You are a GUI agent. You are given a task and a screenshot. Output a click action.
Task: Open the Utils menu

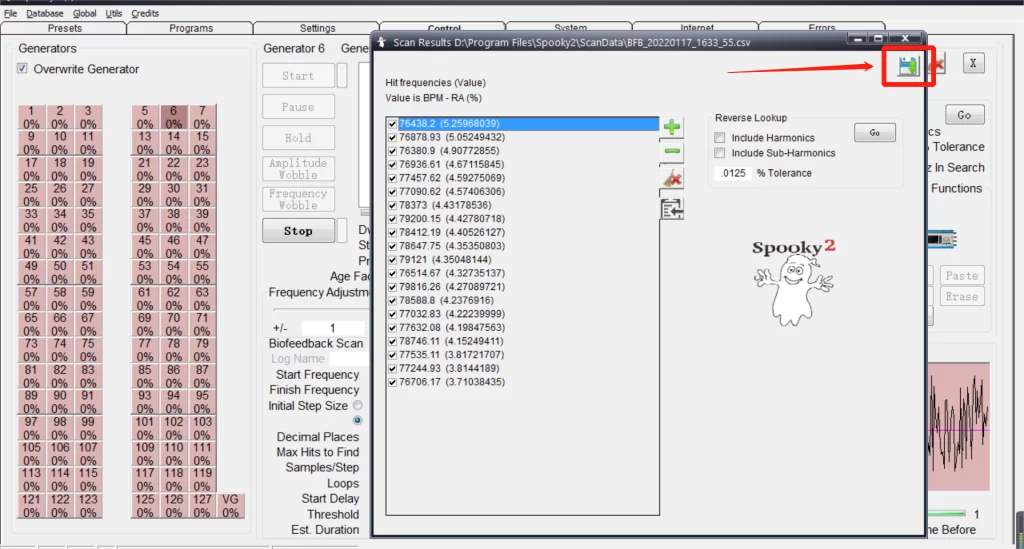click(114, 14)
